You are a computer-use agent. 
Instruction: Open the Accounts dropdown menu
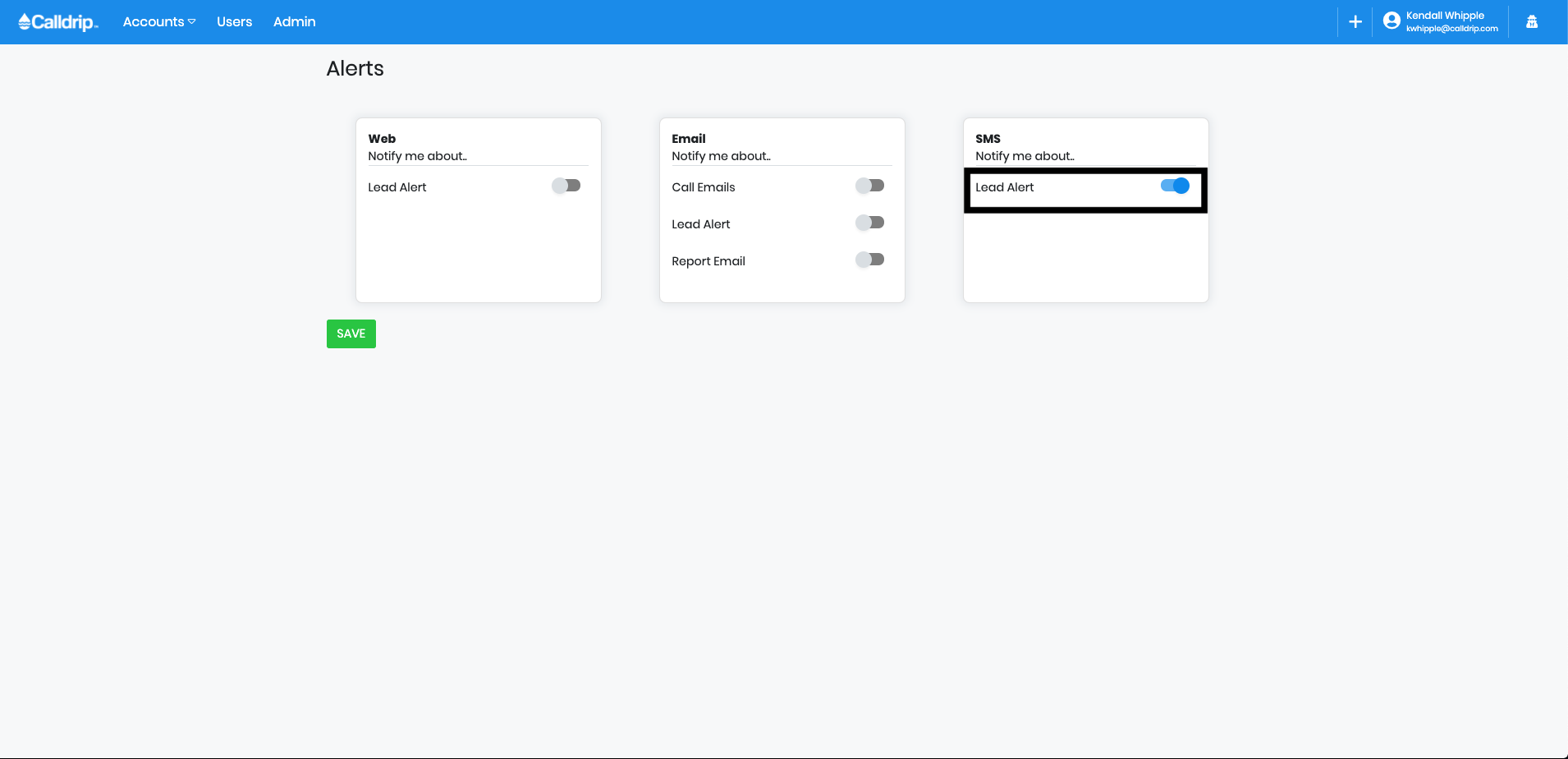[x=159, y=22]
